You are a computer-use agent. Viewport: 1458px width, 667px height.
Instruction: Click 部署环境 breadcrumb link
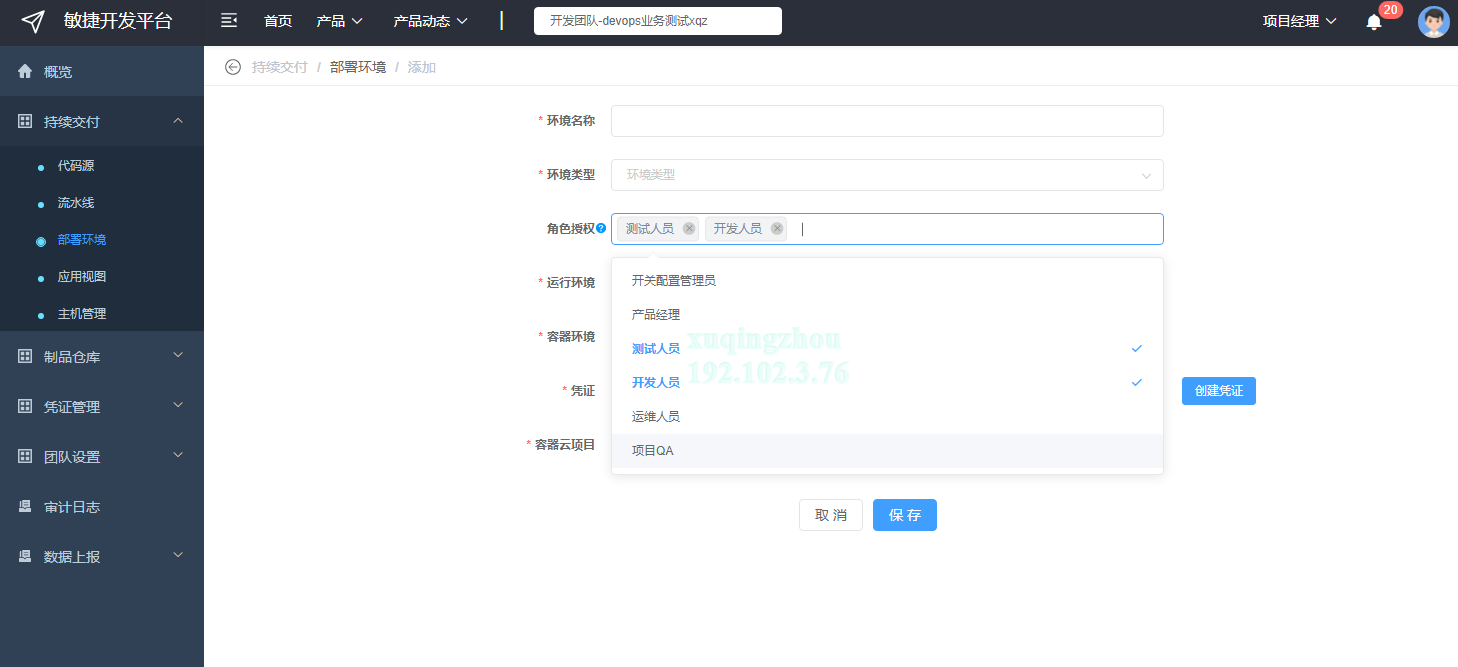tap(358, 67)
